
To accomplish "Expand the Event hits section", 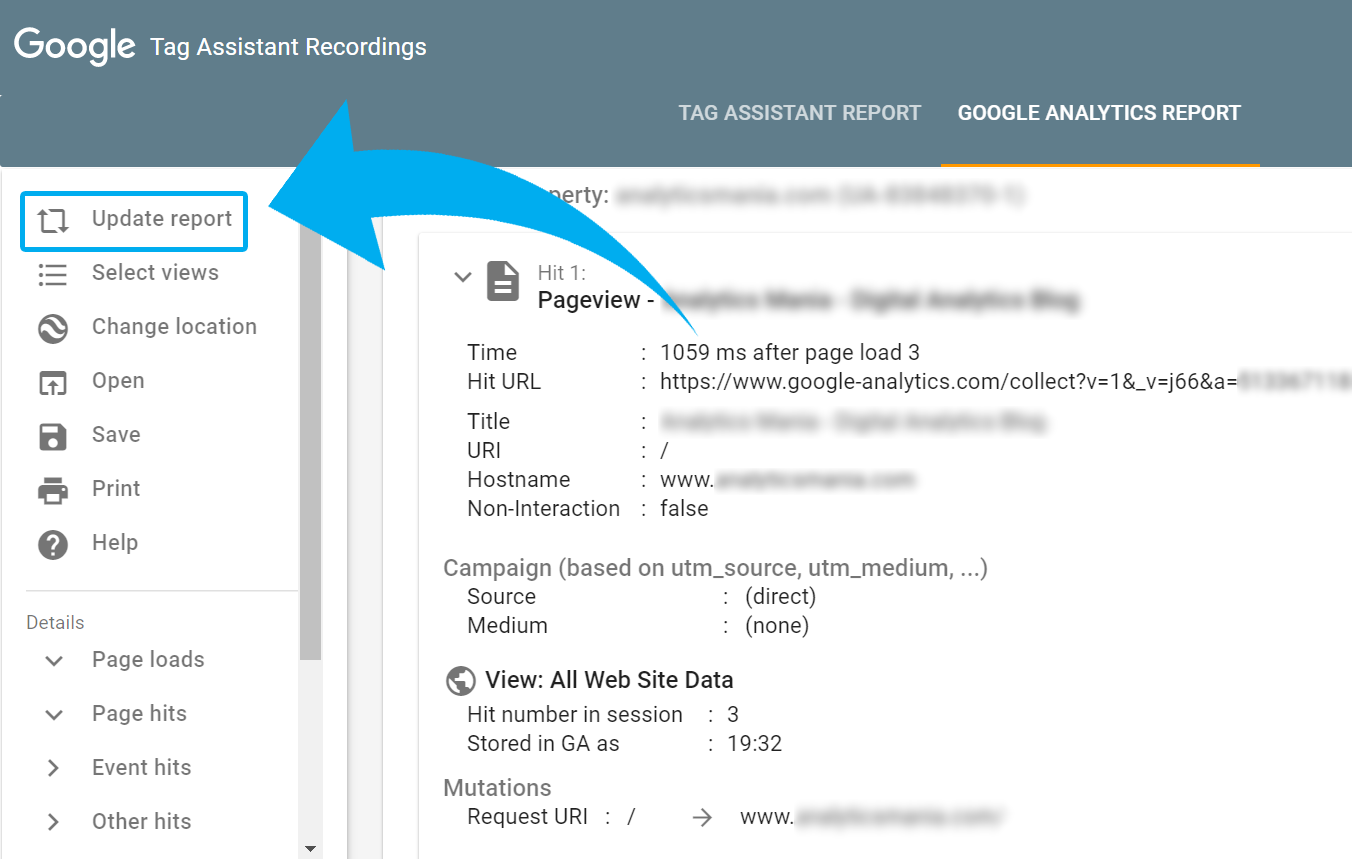I will pyautogui.click(x=54, y=768).
